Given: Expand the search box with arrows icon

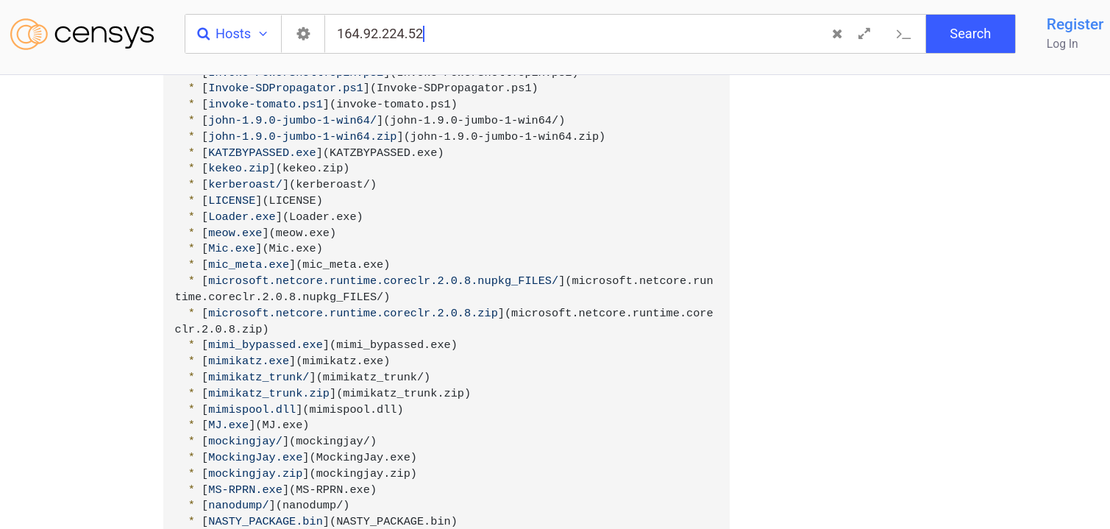Looking at the screenshot, I should point(864,34).
